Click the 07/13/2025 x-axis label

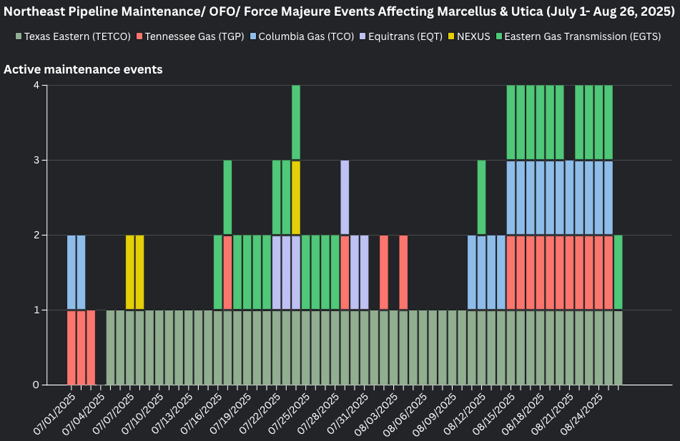[x=172, y=414]
